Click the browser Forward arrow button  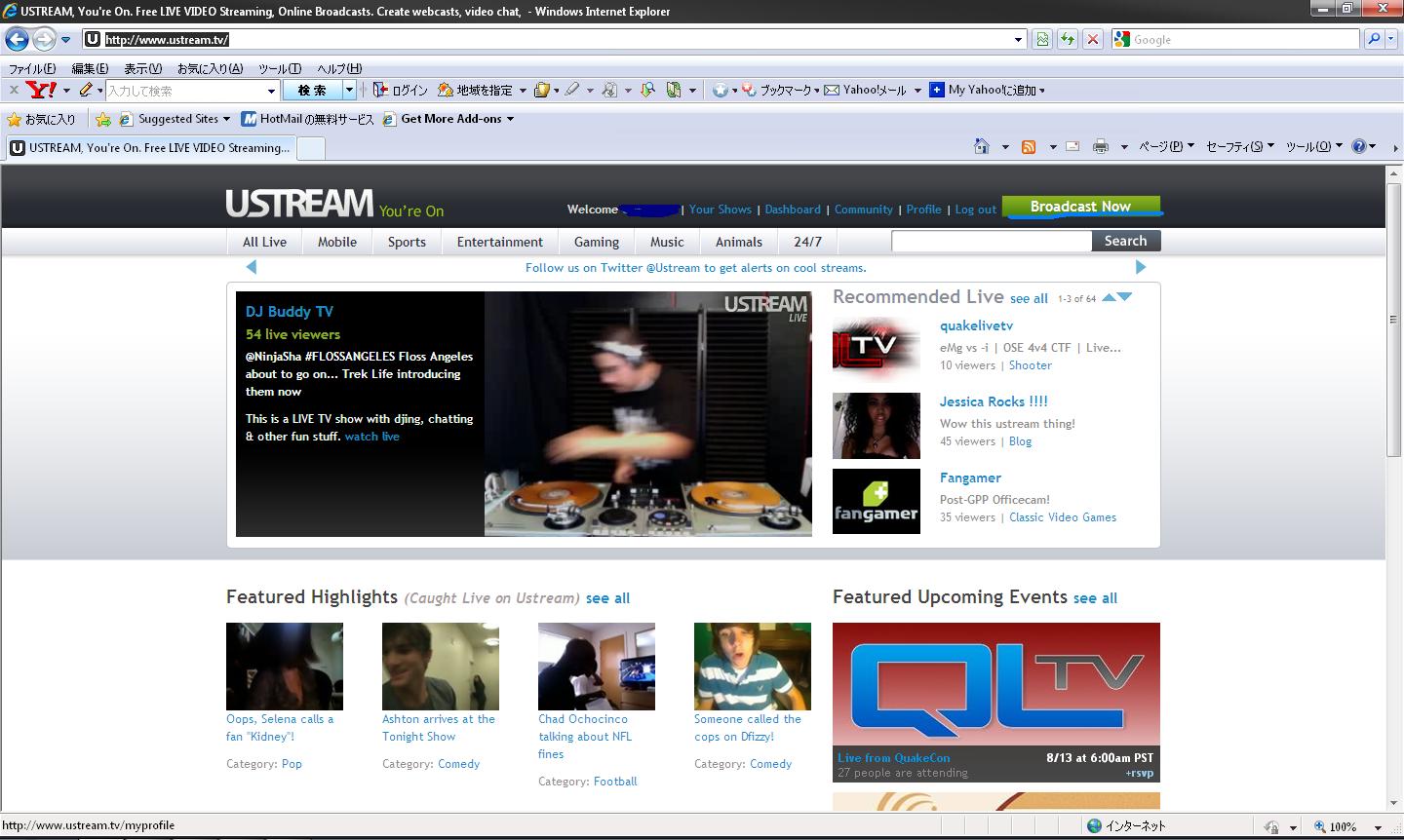click(x=44, y=40)
